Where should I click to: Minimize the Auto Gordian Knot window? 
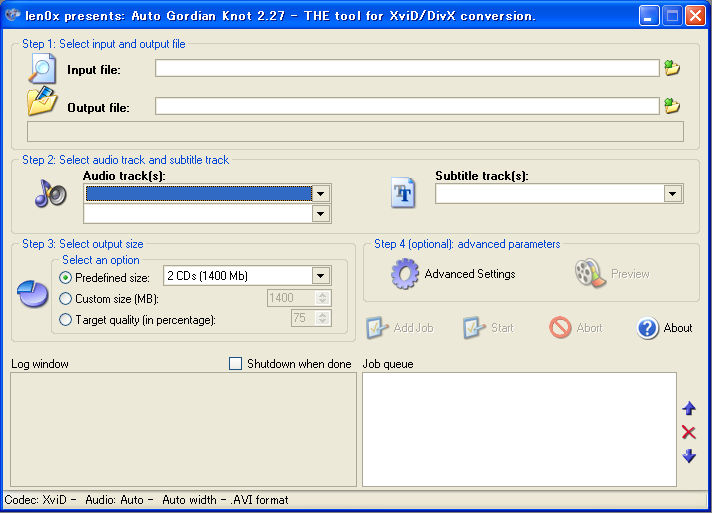click(648, 16)
